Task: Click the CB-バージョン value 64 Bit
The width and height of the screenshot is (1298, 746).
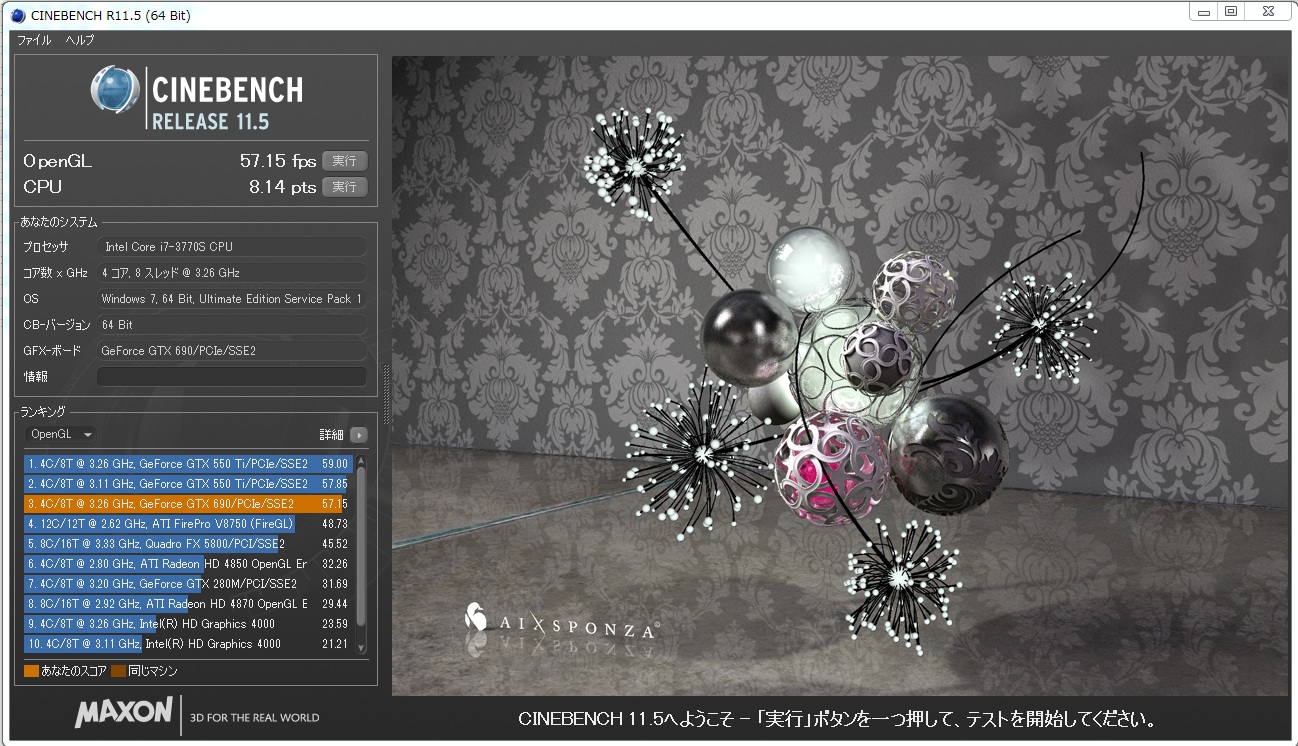Action: click(x=232, y=325)
